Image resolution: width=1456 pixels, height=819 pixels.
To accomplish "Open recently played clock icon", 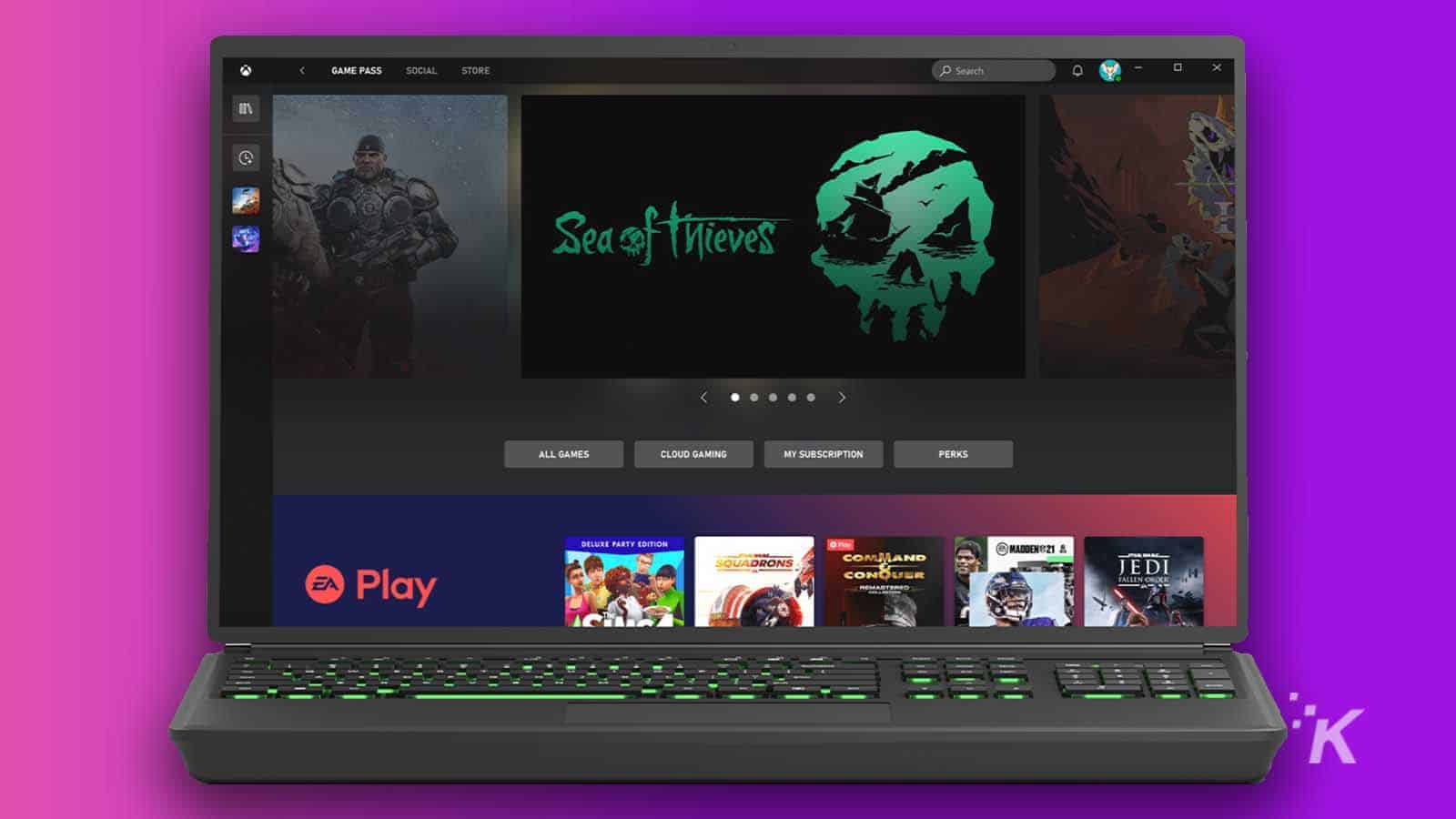I will pos(246,157).
